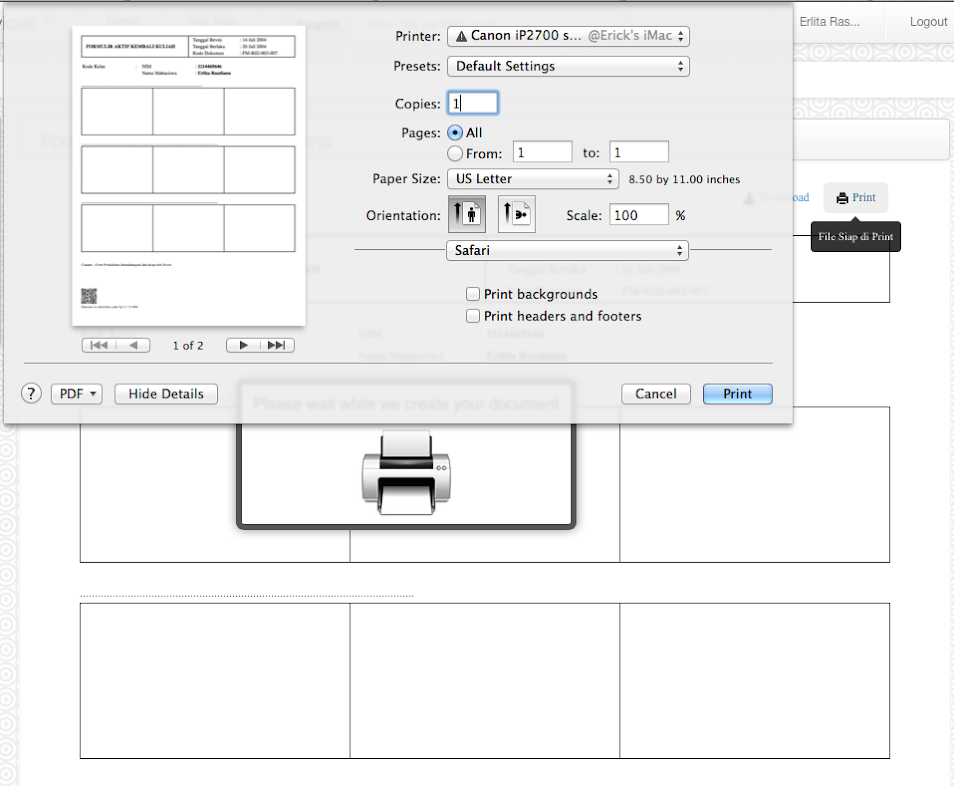Select portrait orientation icon
Viewport: 954px width, 786px height.
pos(467,214)
